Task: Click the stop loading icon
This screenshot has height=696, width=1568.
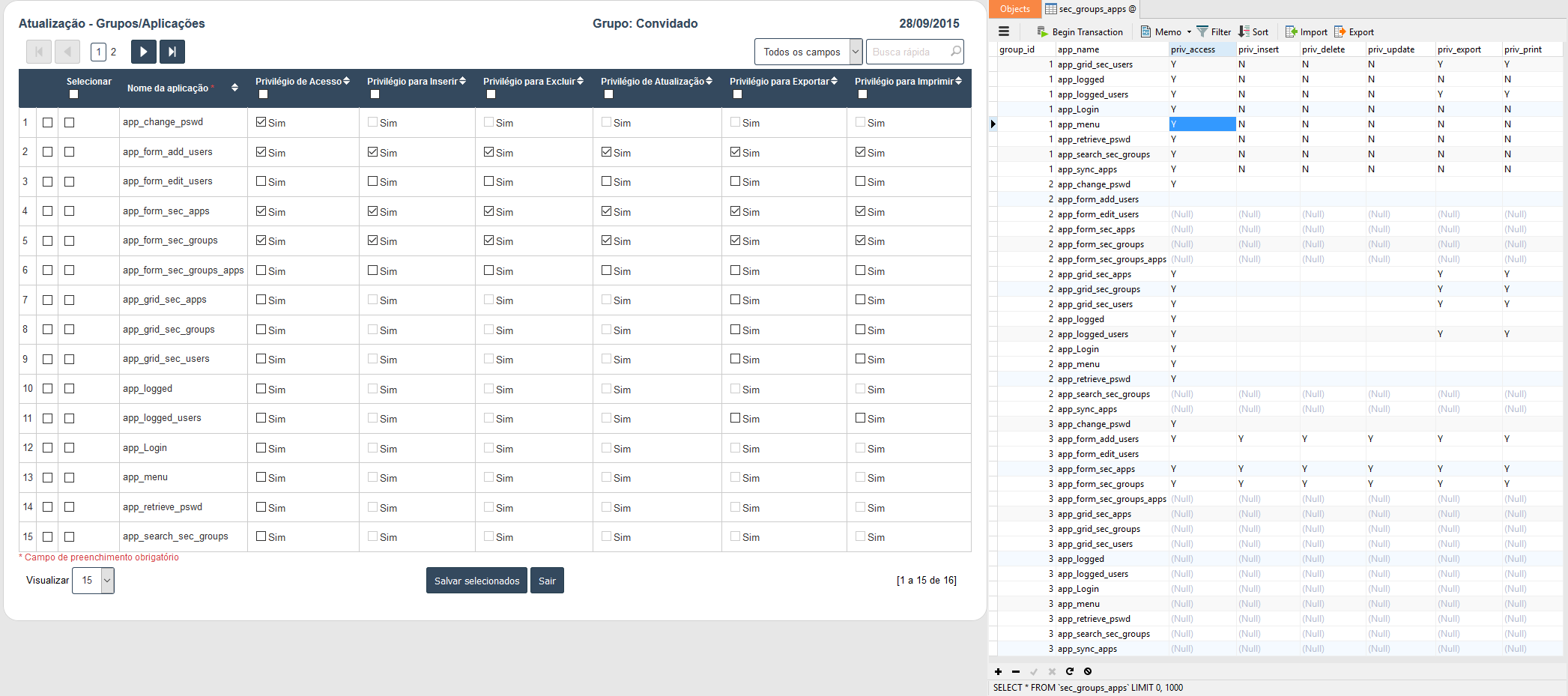Action: (x=1088, y=671)
